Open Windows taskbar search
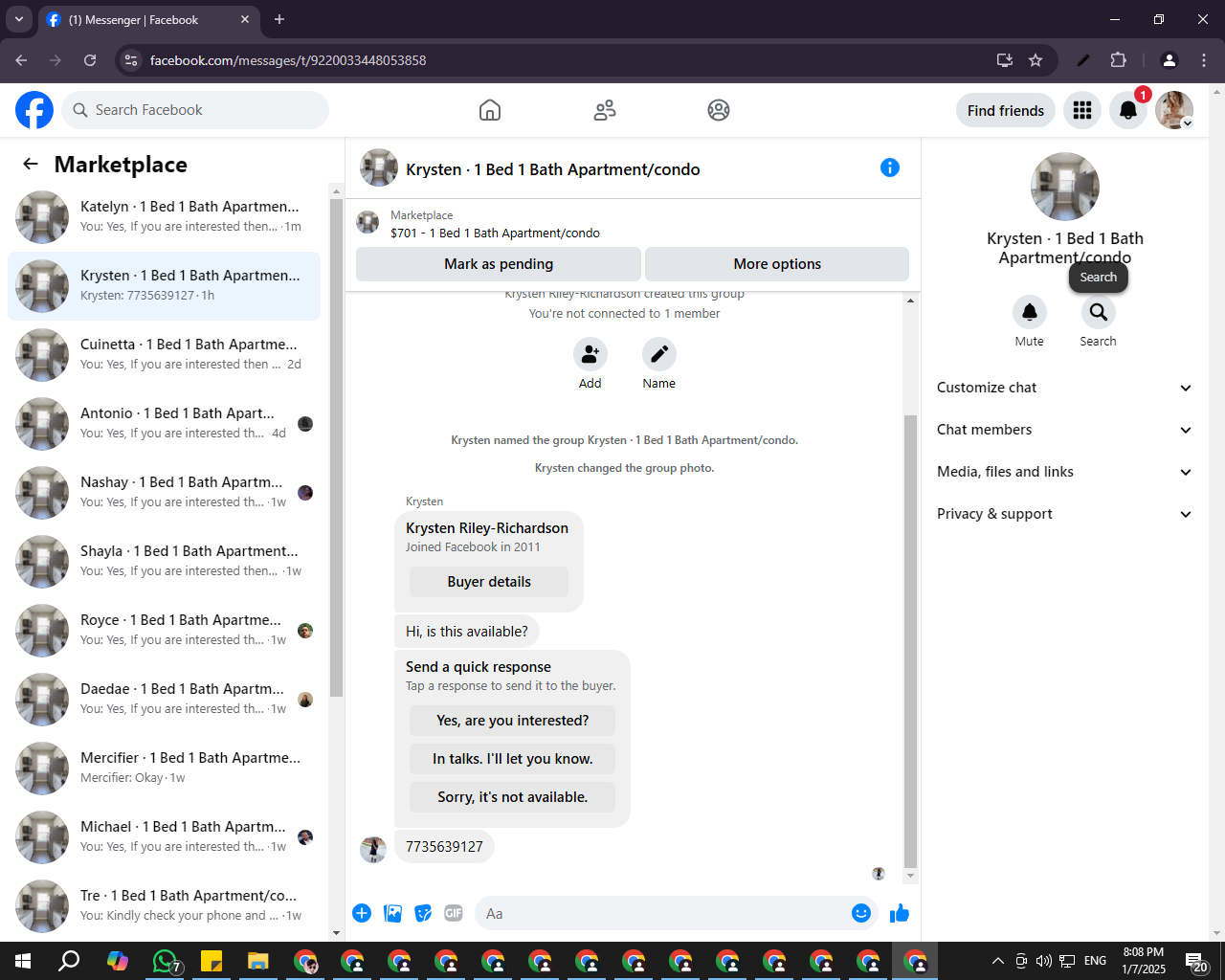1225x980 pixels. pyautogui.click(x=69, y=961)
